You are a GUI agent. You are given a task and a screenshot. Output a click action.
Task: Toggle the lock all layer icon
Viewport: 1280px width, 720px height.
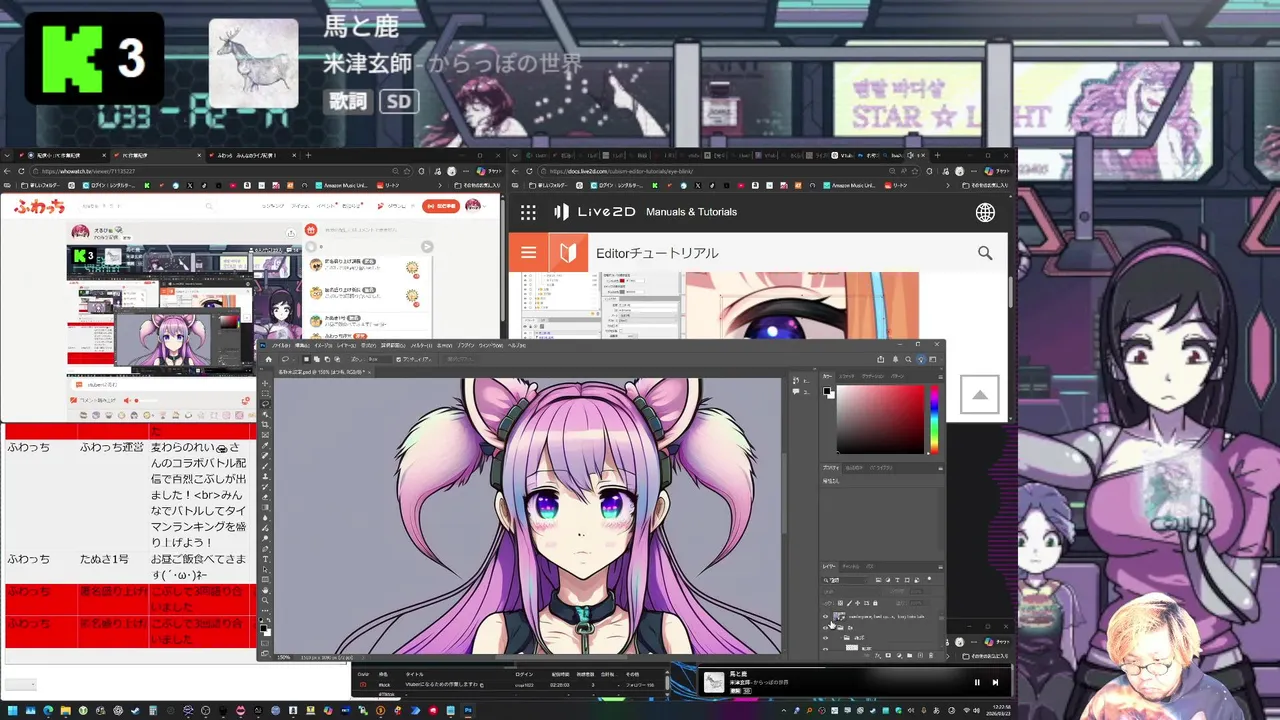(875, 603)
